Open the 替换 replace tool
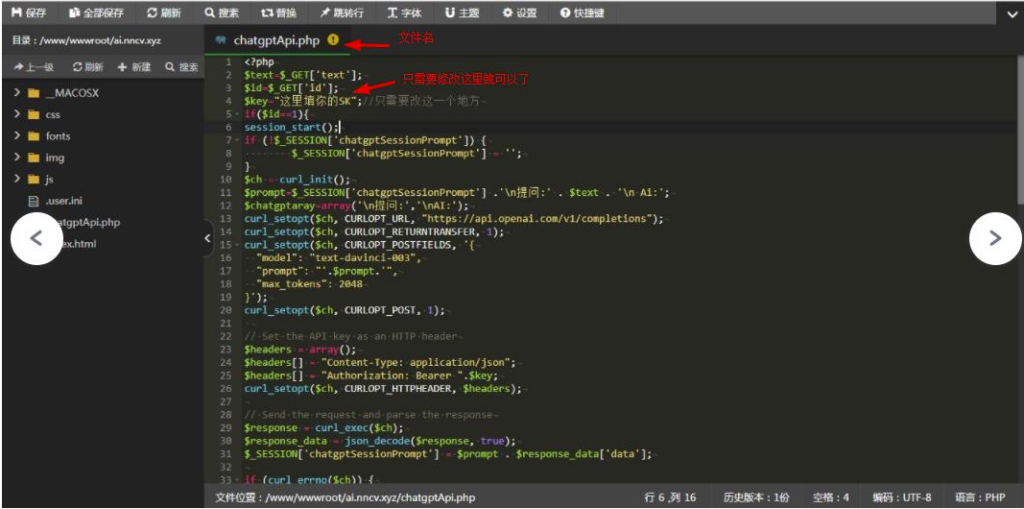Image resolution: width=1024 pixels, height=509 pixels. tap(279, 13)
